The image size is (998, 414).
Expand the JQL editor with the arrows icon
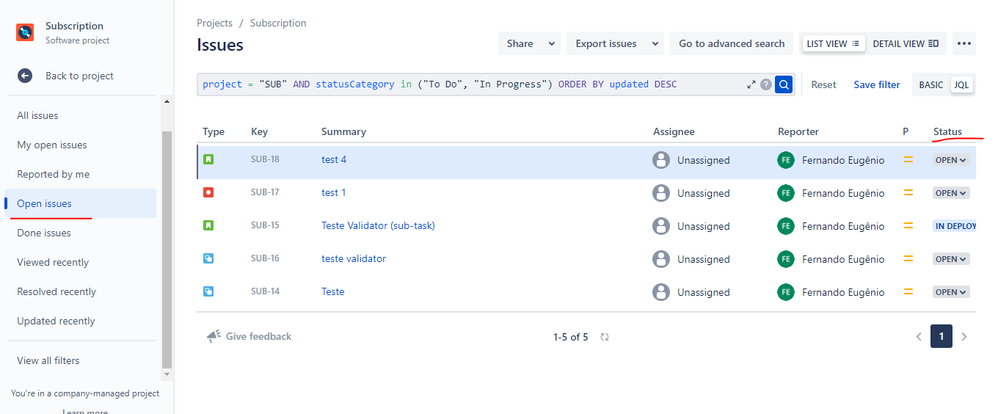coord(751,84)
